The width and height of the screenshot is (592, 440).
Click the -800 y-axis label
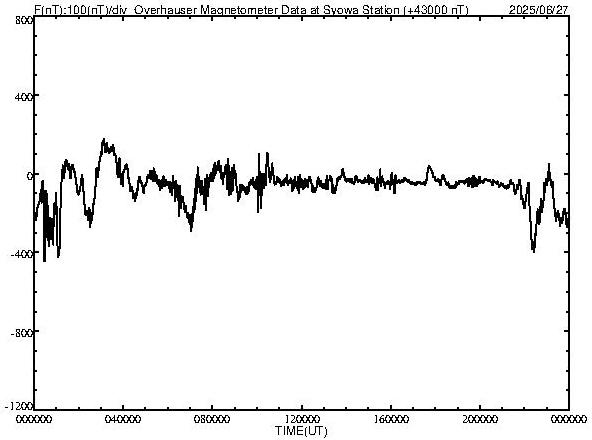22,333
